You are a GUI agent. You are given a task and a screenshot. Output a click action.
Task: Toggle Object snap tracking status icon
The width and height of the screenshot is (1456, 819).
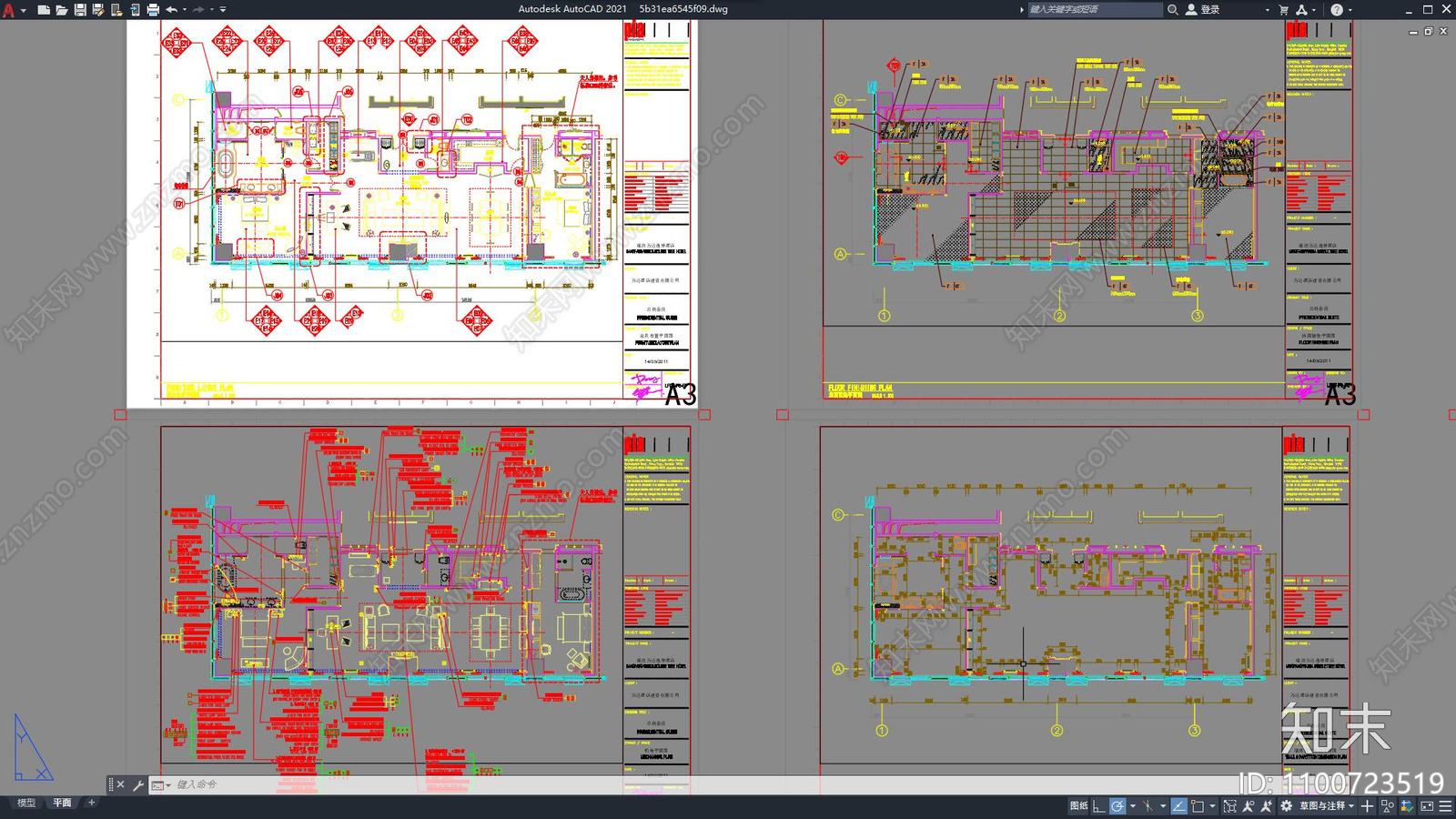[1178, 806]
